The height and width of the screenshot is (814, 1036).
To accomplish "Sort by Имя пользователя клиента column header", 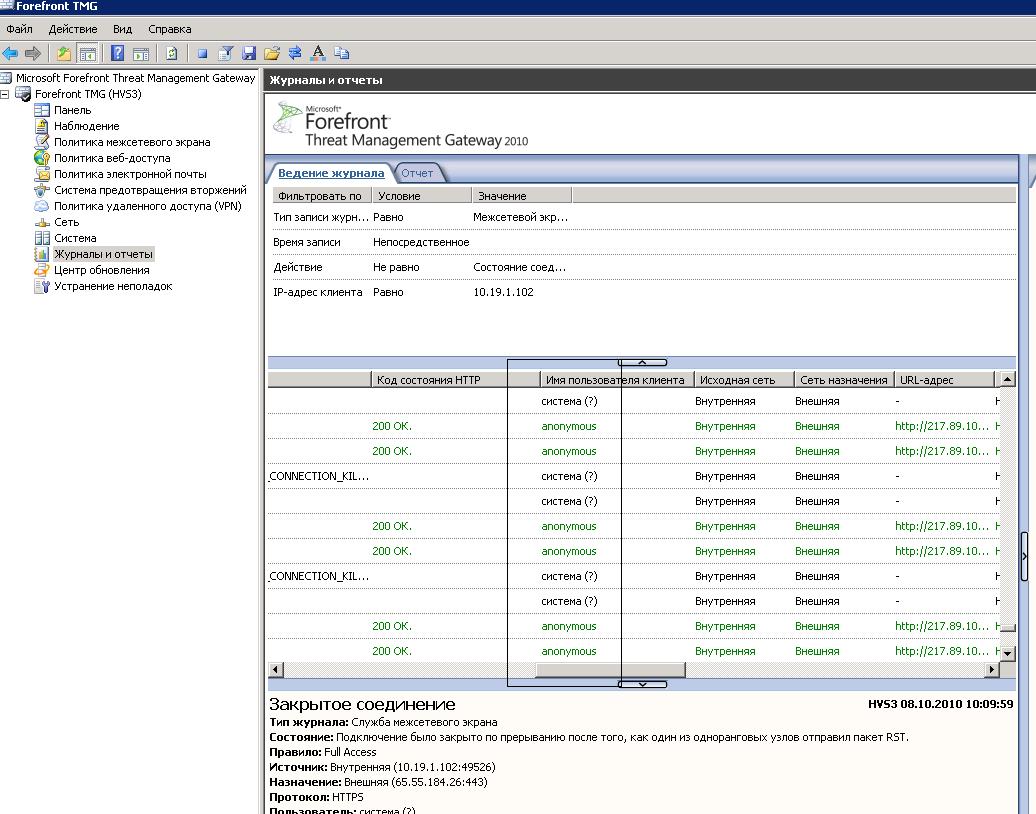I will pos(616,380).
